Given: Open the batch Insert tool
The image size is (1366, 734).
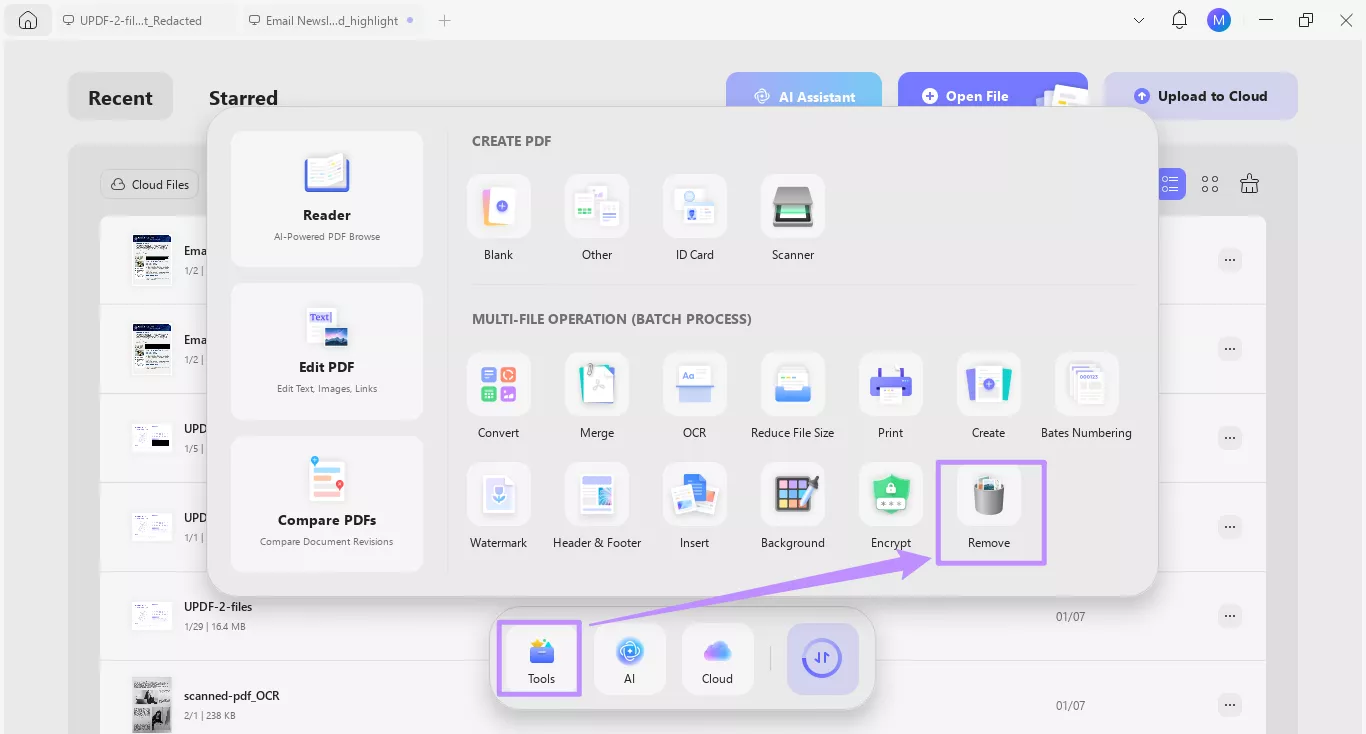Looking at the screenshot, I should click(695, 507).
